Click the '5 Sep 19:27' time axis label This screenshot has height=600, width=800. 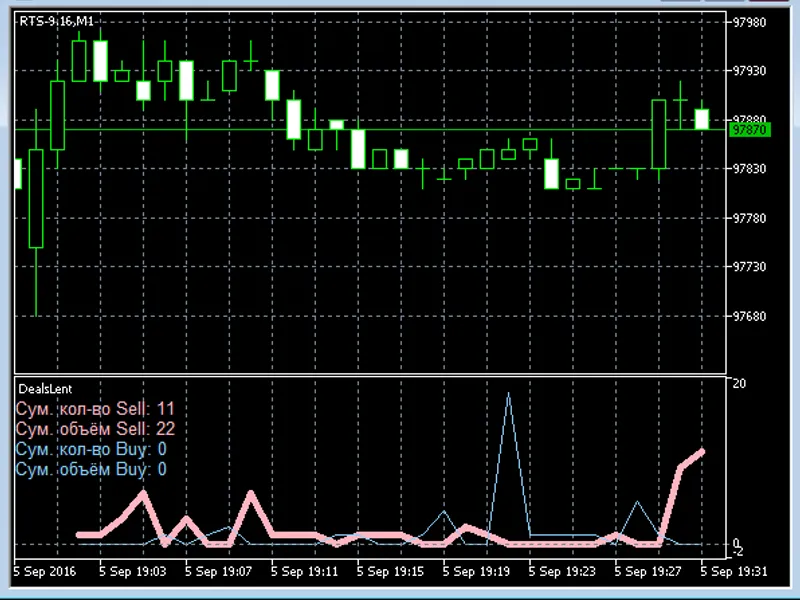(647, 571)
